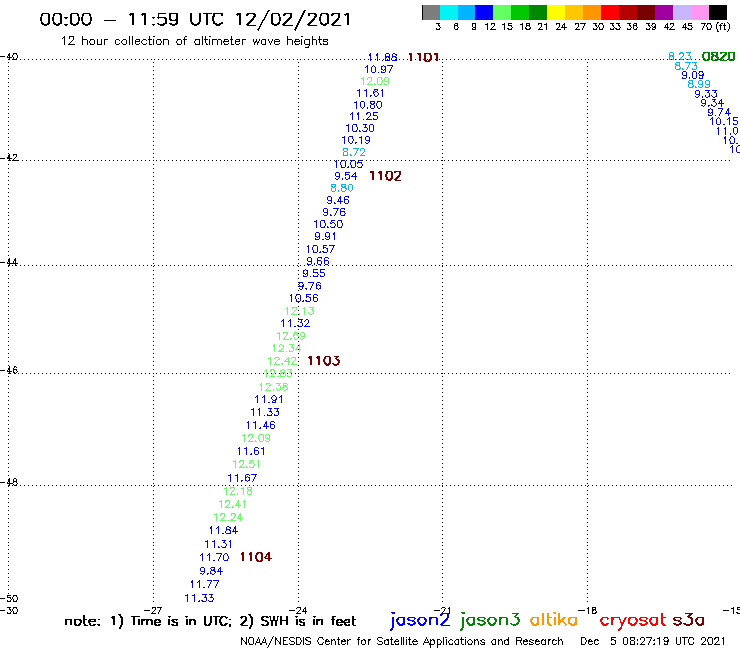Pick the yellow swatch in the color scale
740x650 pixels.
(x=556, y=12)
